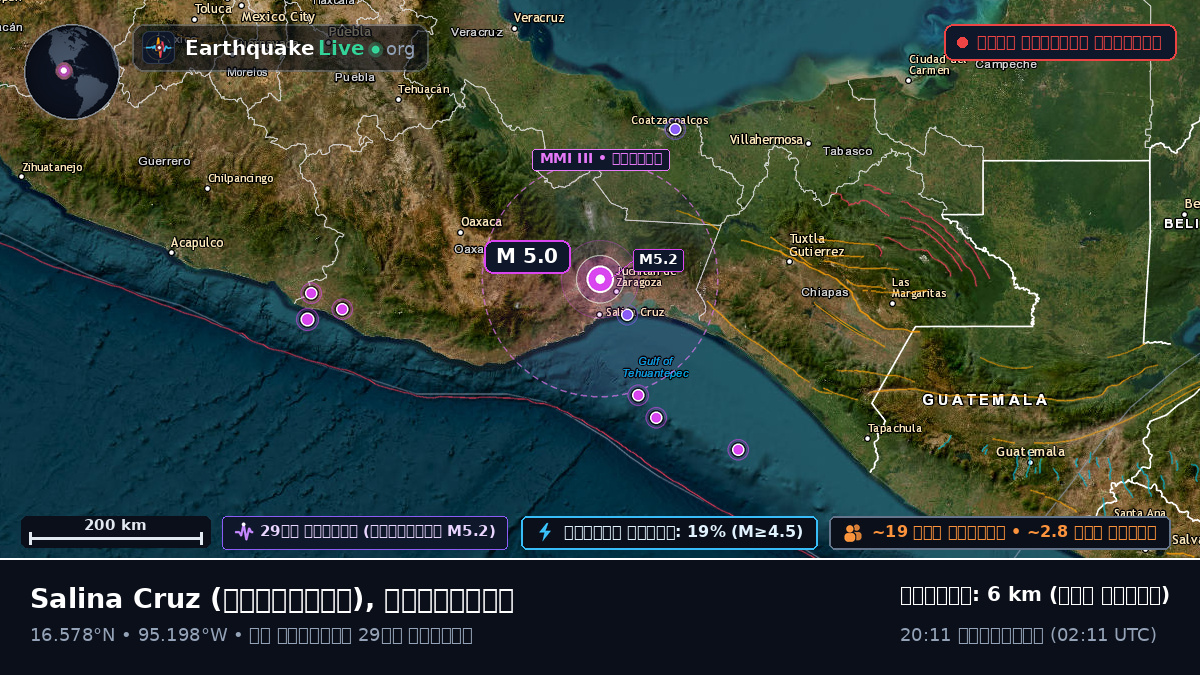The width and height of the screenshot is (1200, 675).
Task: Click the Villahermosa city label
Action: [766, 139]
